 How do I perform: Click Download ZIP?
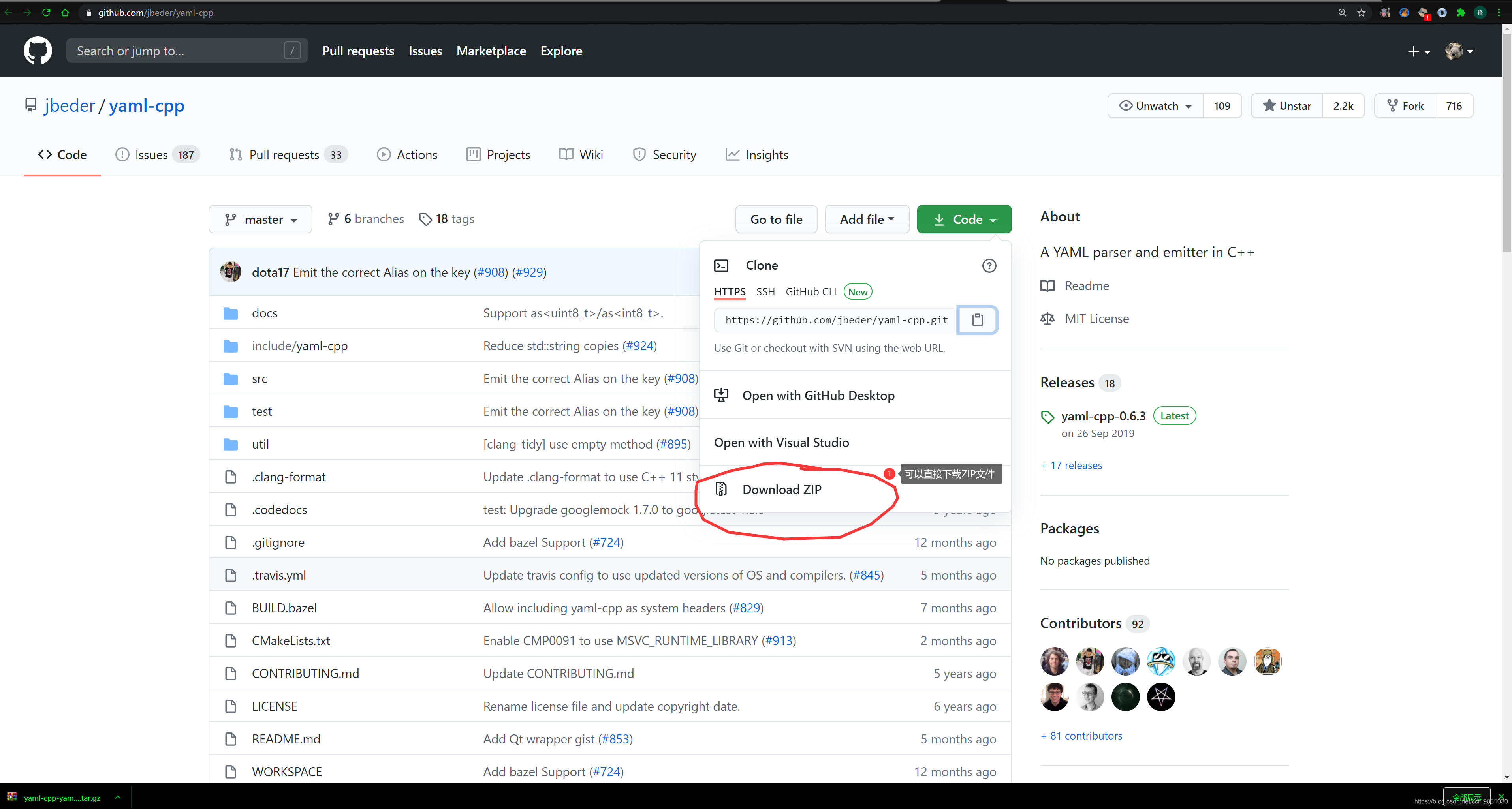[x=781, y=489]
